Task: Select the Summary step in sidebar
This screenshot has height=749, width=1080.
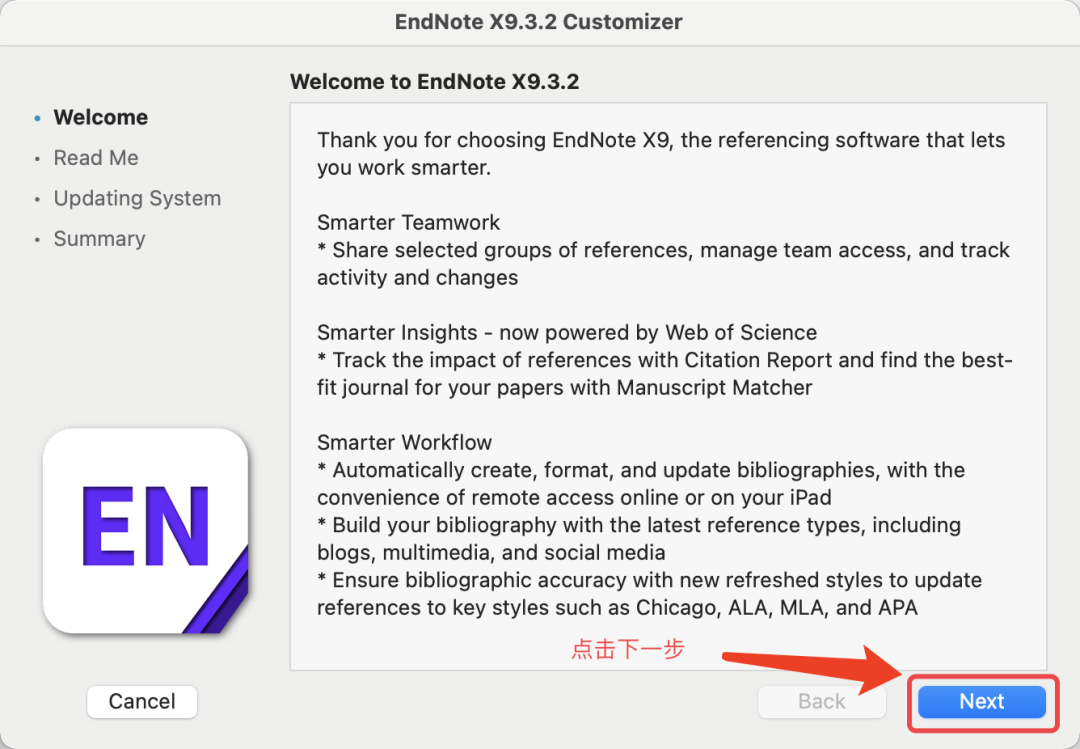Action: (99, 238)
